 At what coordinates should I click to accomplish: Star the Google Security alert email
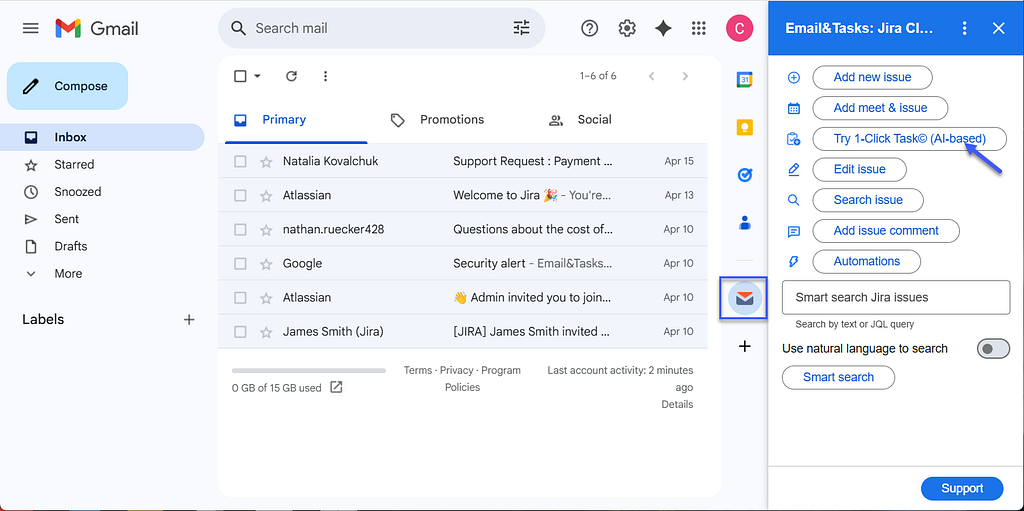[266, 263]
